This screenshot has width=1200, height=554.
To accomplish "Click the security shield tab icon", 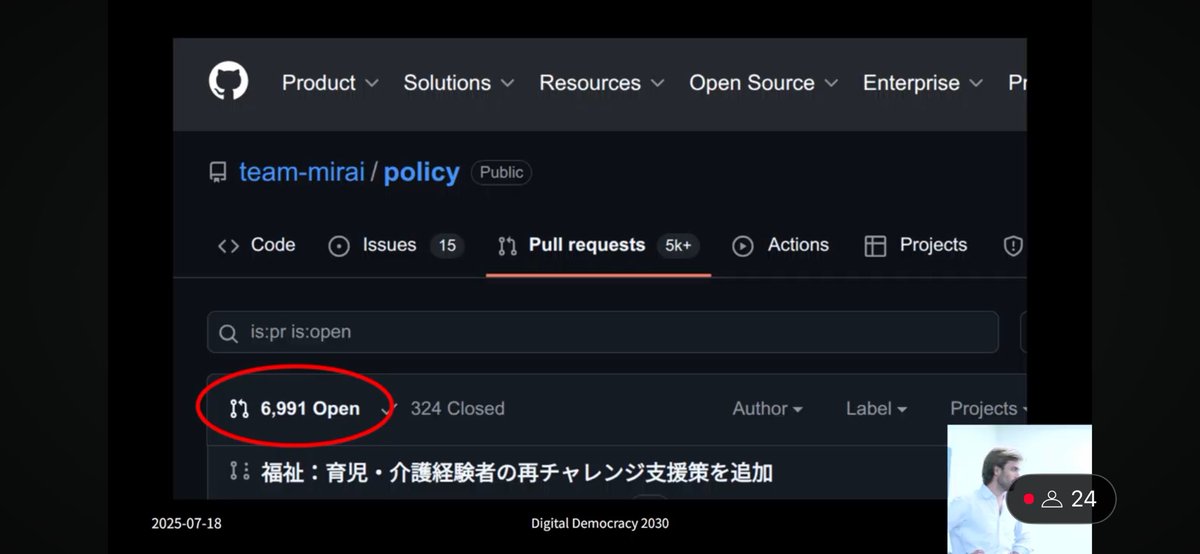I will [1013, 246].
